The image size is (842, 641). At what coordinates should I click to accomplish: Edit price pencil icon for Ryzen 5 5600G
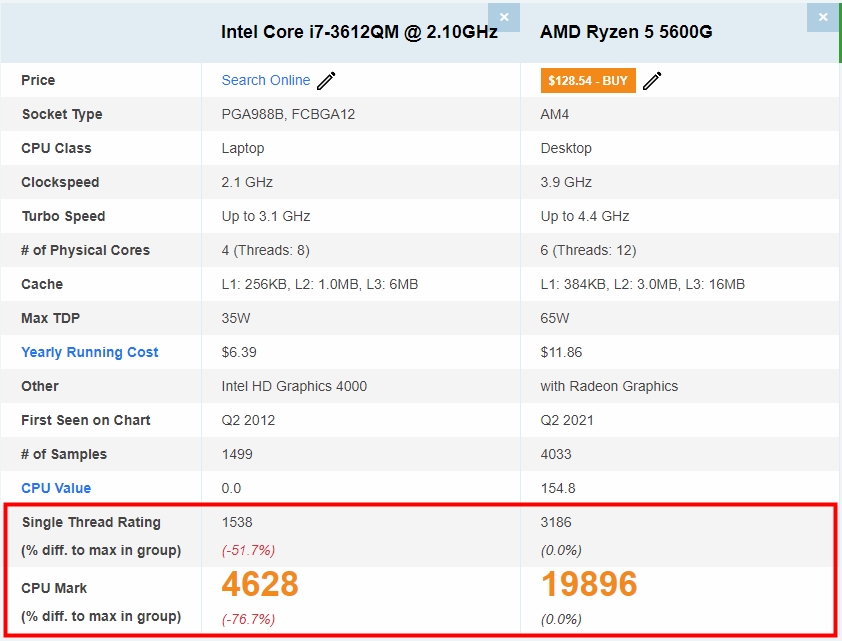[x=652, y=81]
